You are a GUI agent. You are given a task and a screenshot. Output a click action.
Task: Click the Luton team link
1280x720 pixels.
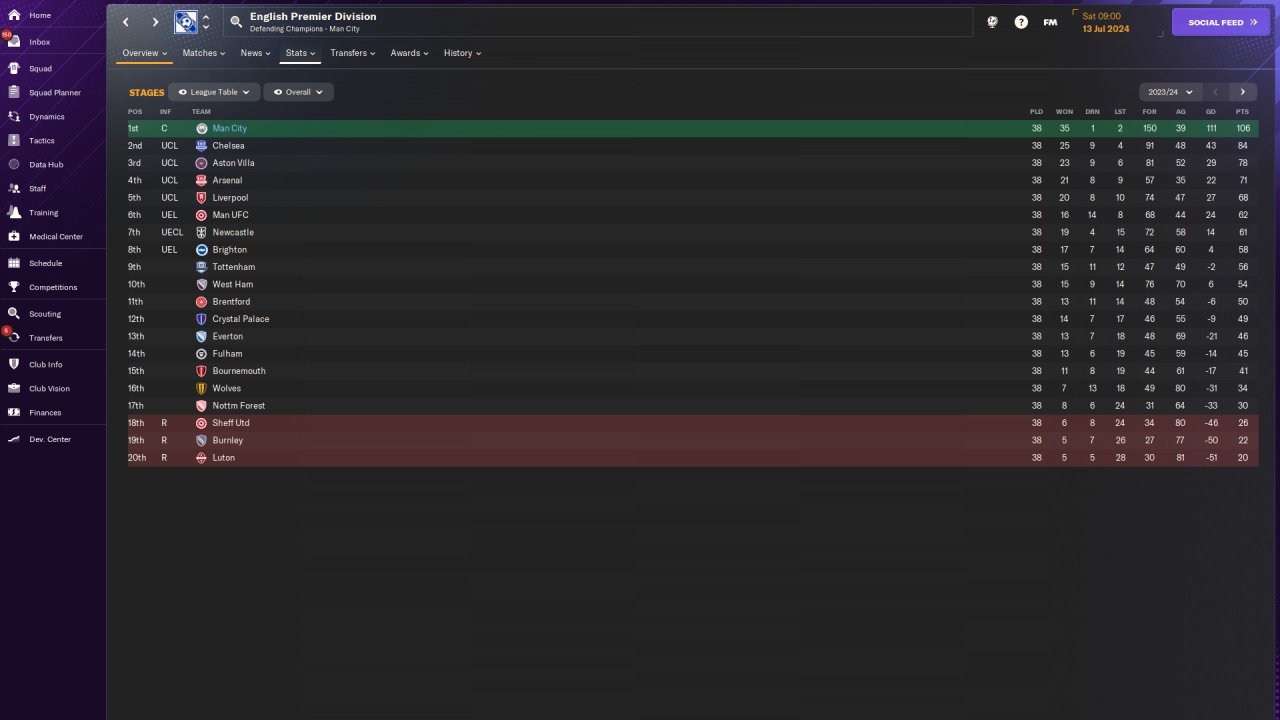click(223, 458)
